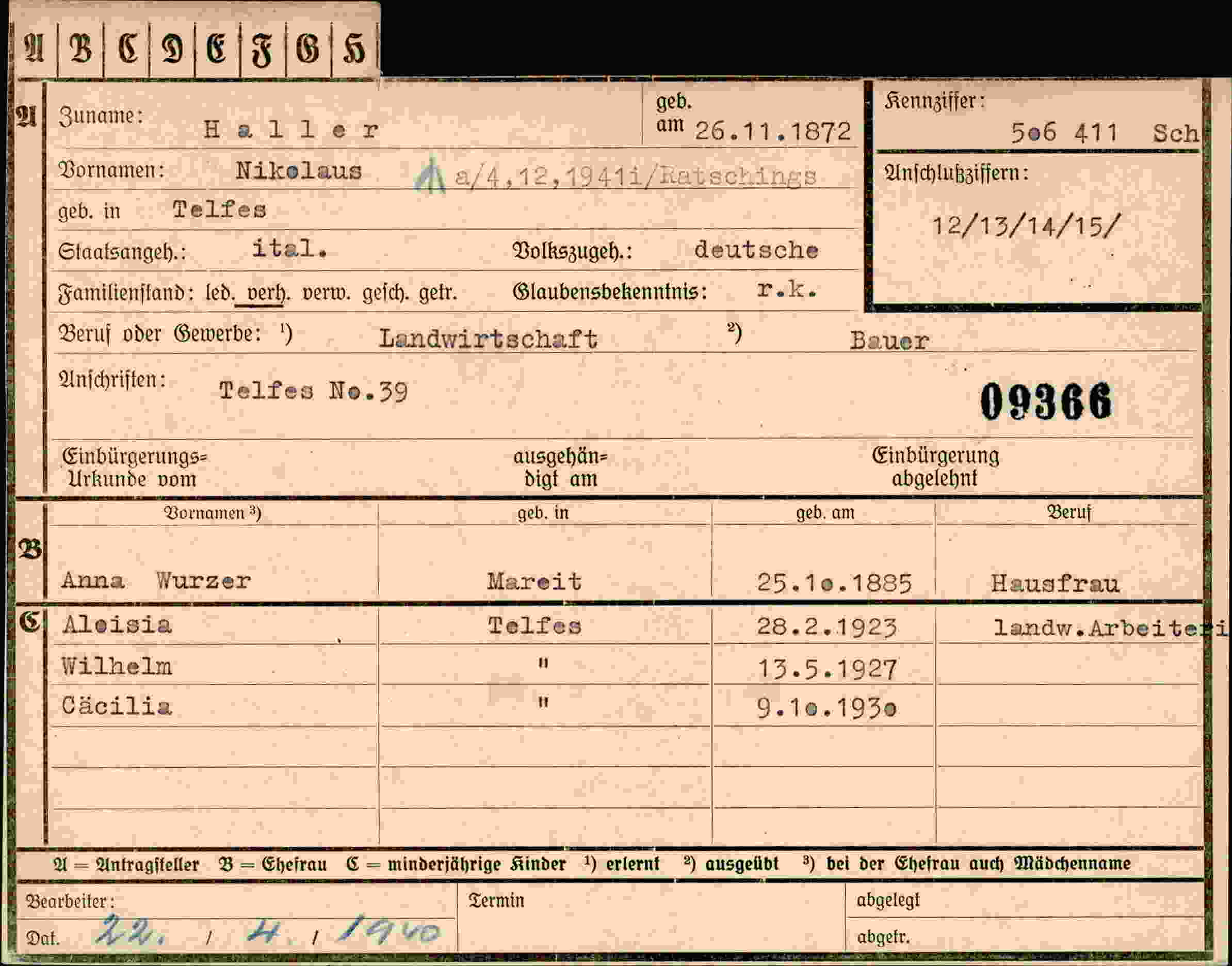Click the wife's name 'Anna Wurzer'
Viewport: 1232px width, 966px height.
pos(155,581)
